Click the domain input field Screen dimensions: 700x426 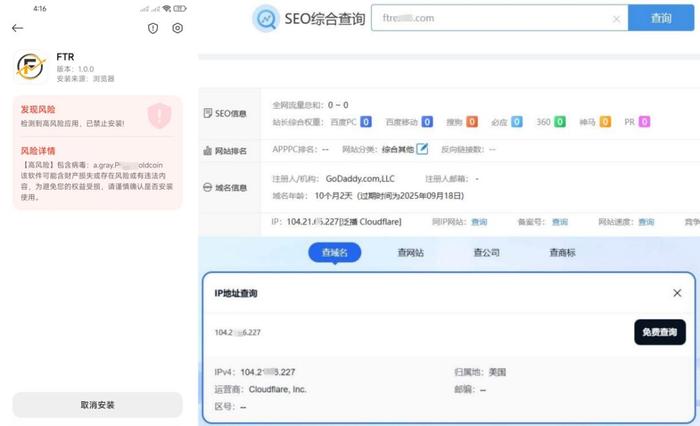pyautogui.click(x=490, y=19)
